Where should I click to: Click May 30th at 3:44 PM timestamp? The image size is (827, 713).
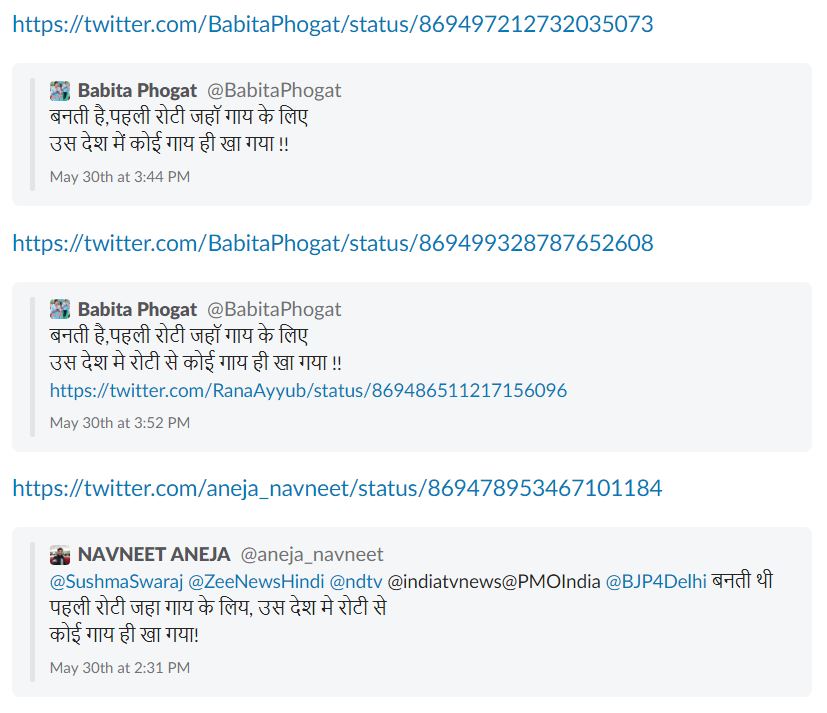tap(120, 177)
